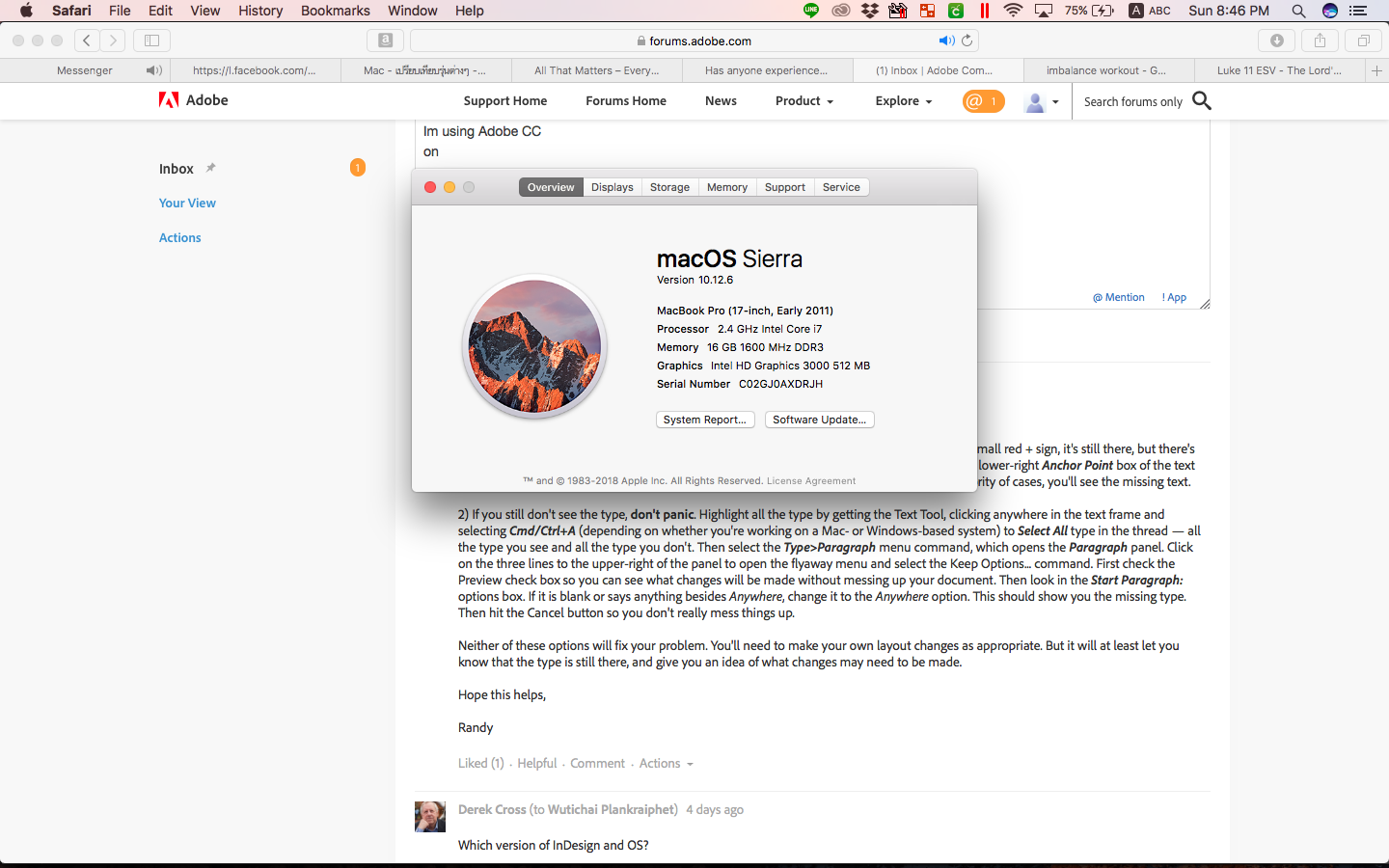Mute the Messenger tab speaker icon
This screenshot has height=868, width=1389.
[x=153, y=70]
